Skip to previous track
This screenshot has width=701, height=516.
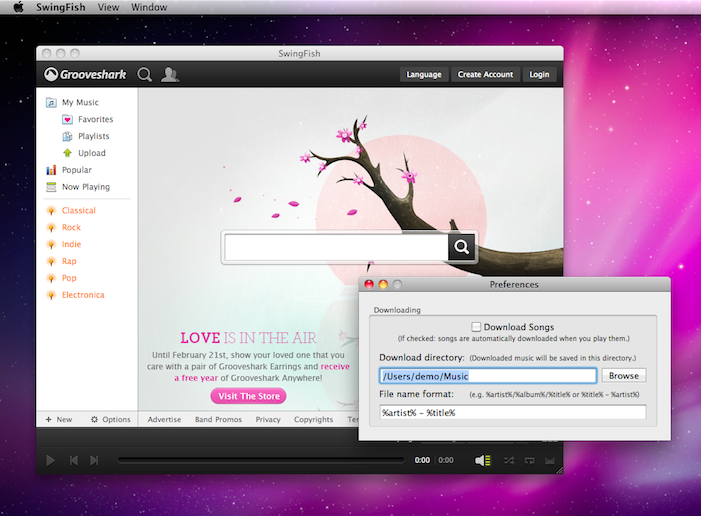tap(74, 460)
